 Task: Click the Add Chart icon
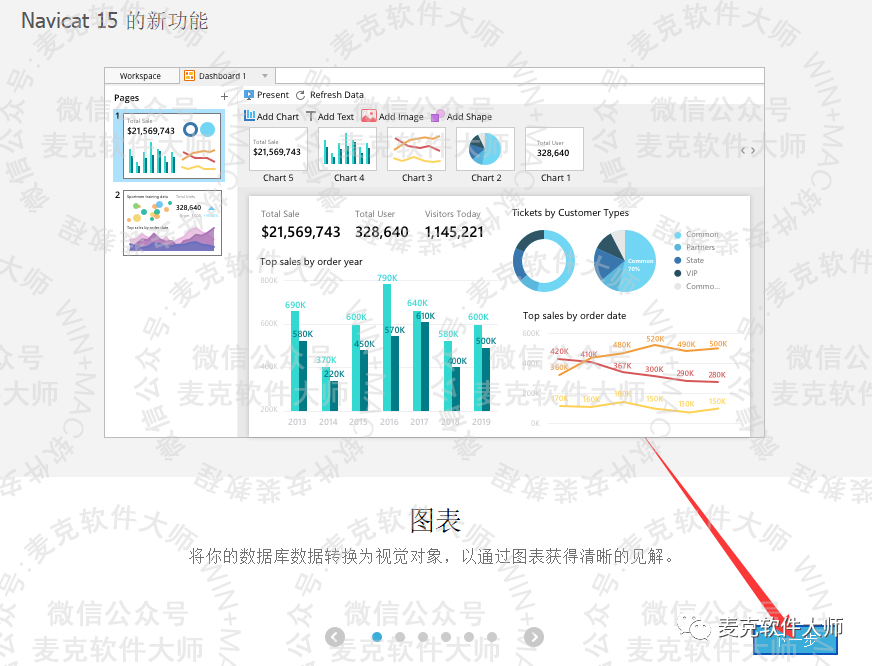click(249, 116)
